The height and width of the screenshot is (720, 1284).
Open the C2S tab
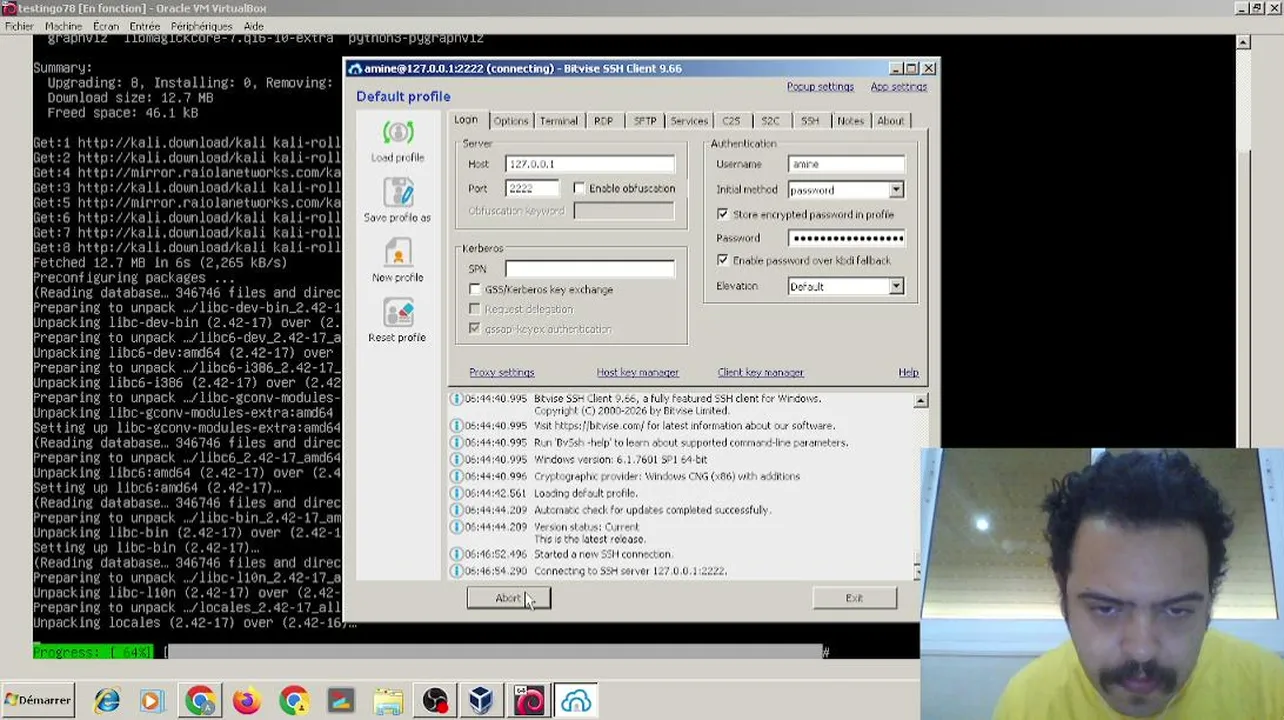731,121
